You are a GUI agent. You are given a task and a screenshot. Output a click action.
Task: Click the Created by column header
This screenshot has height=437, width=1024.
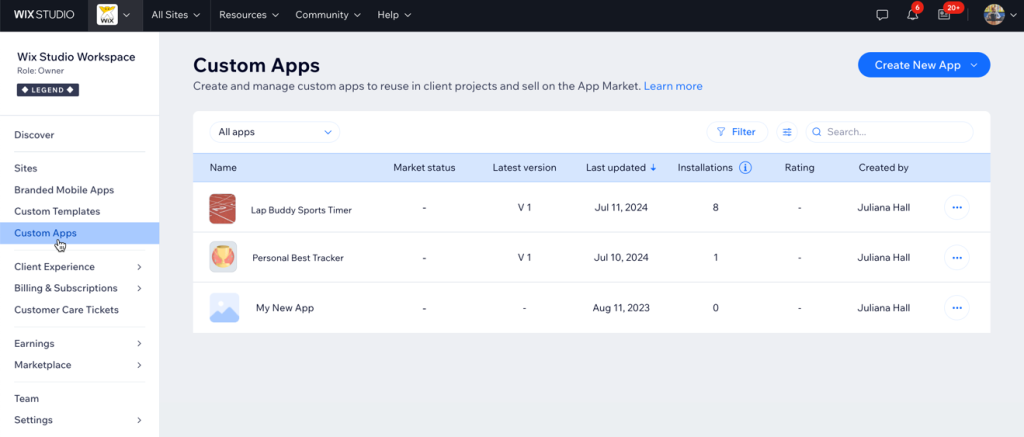click(884, 168)
